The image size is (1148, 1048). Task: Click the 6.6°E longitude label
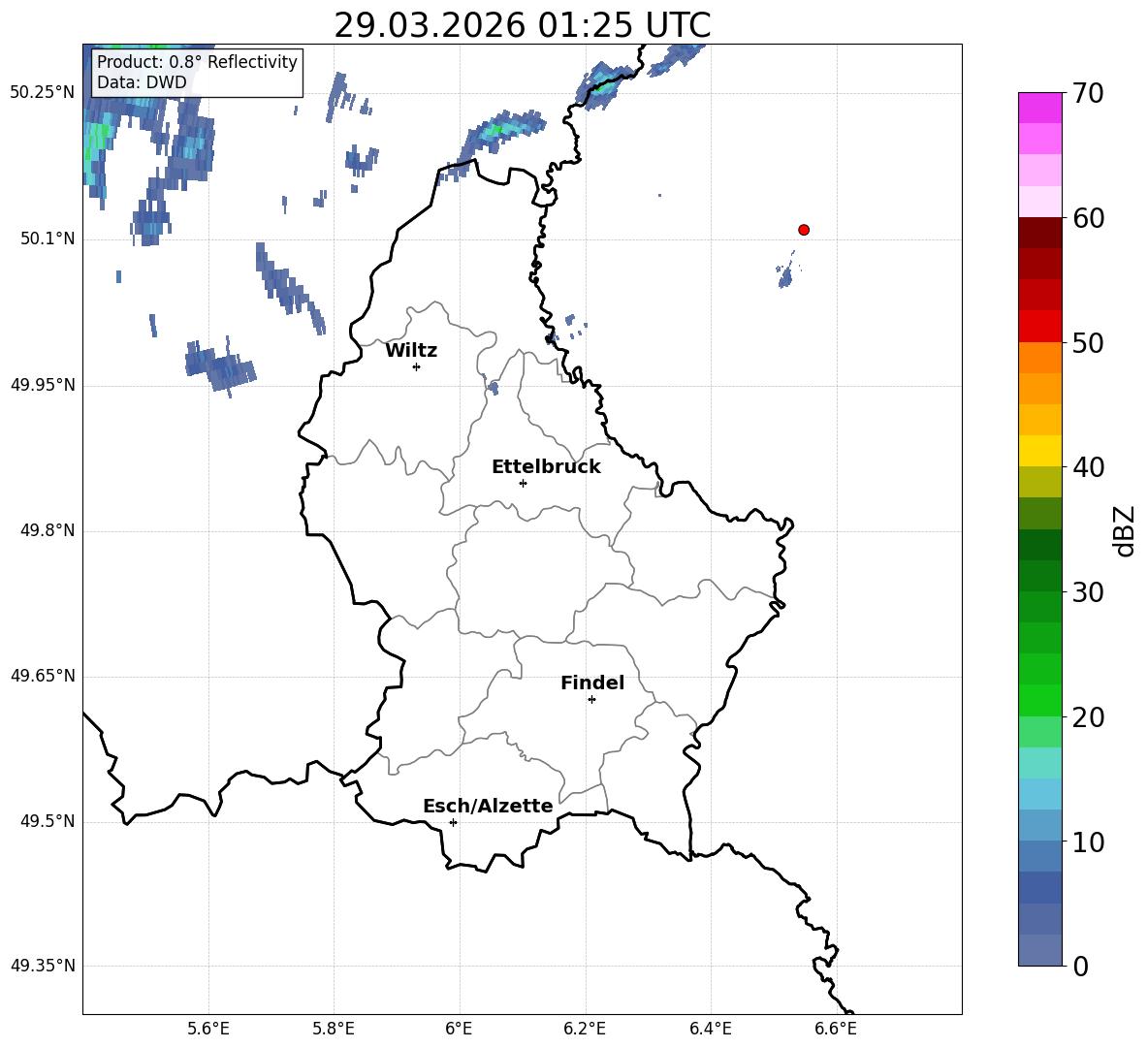click(x=836, y=1029)
